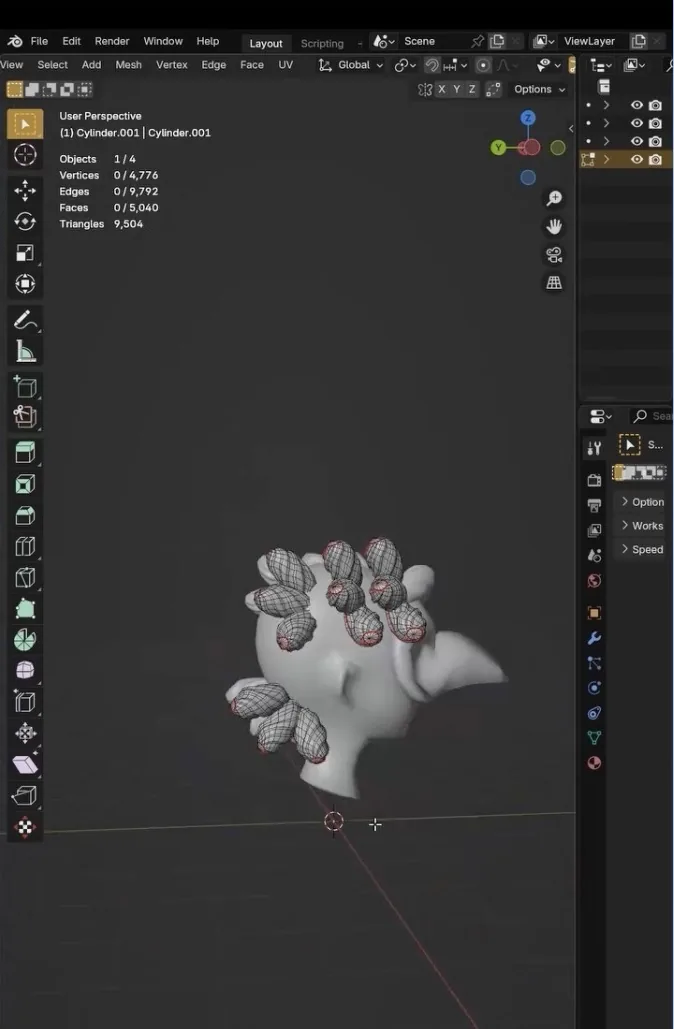Select the Measure tool

(x=25, y=352)
